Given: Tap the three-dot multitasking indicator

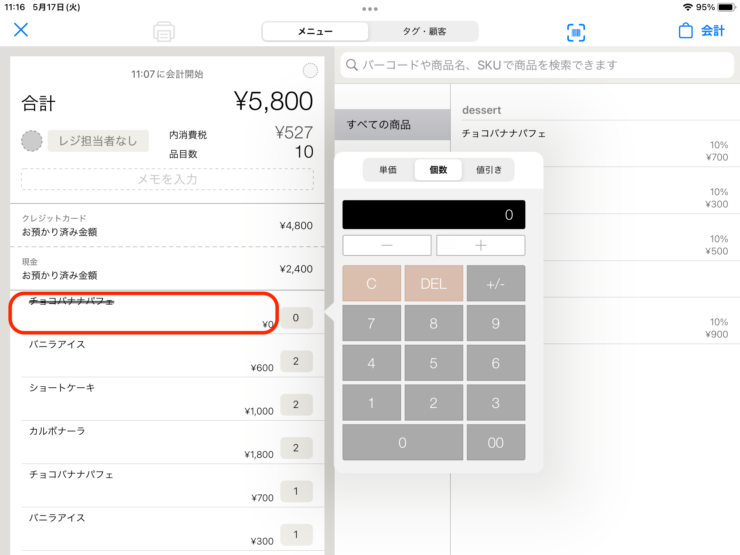Looking at the screenshot, I should (370, 9).
